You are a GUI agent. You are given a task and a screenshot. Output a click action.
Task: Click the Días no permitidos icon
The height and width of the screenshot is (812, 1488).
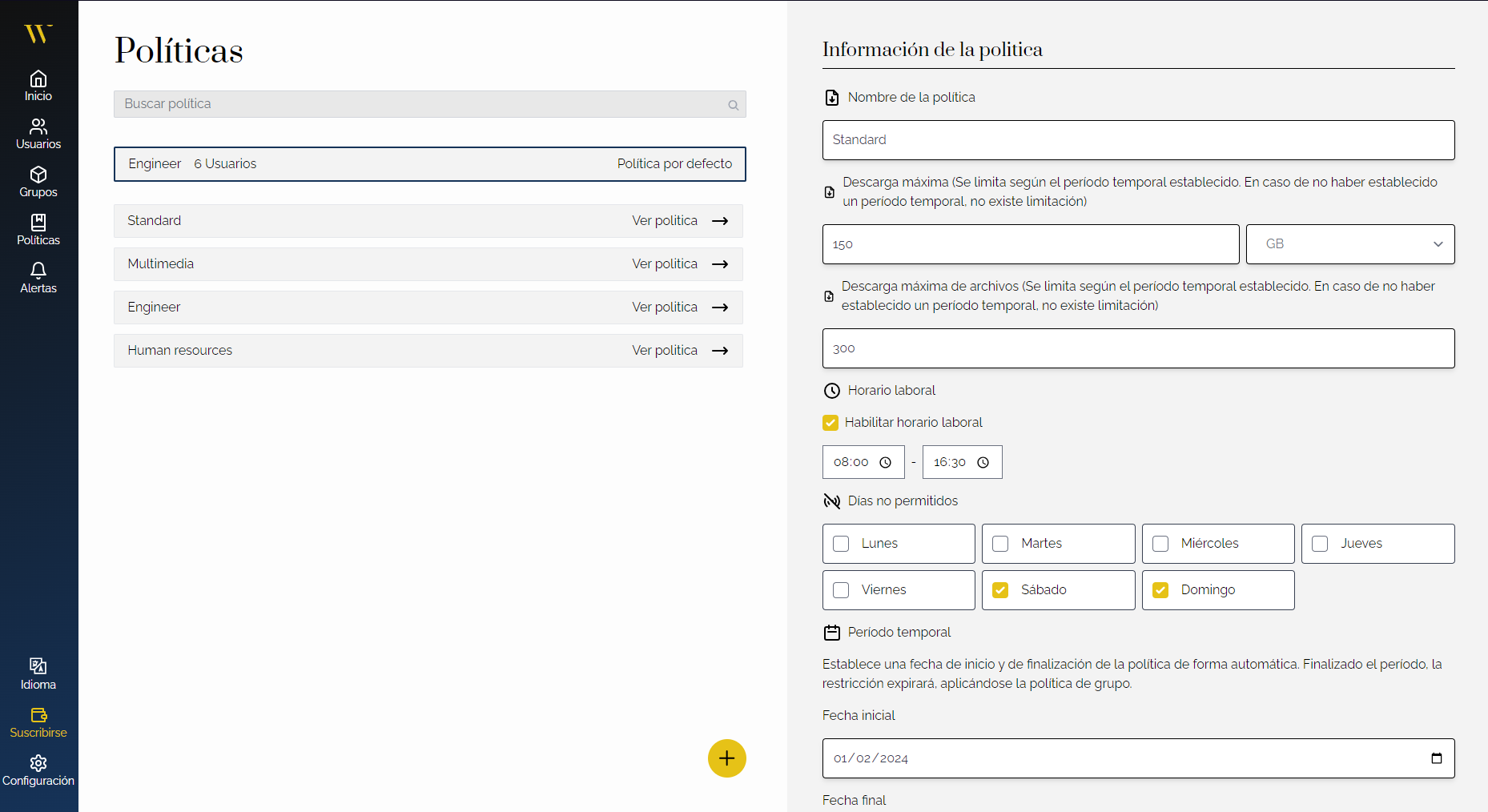coord(832,501)
